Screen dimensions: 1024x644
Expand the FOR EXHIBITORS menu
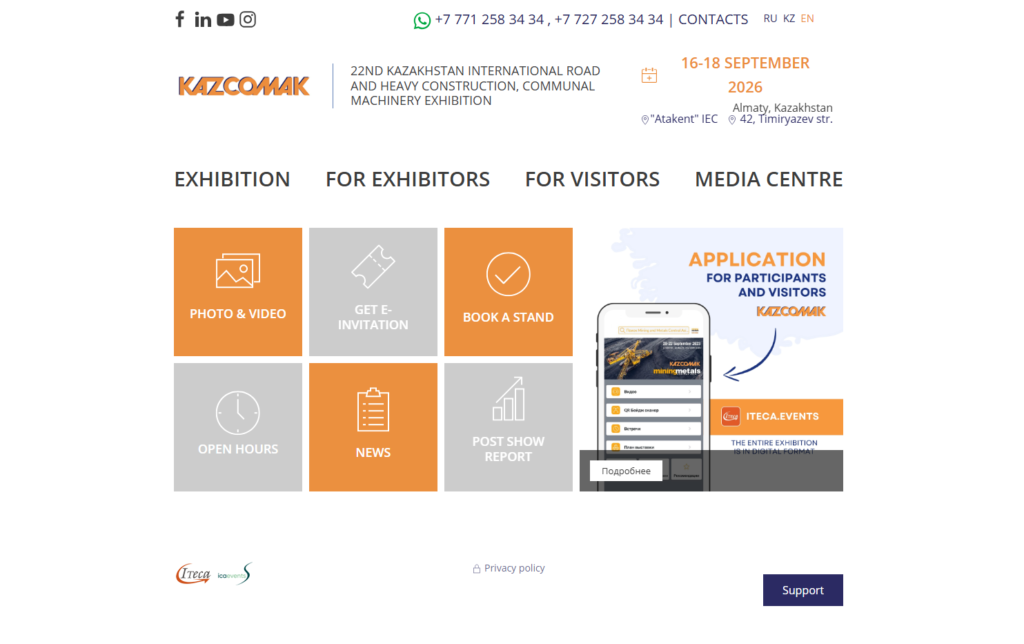click(407, 180)
